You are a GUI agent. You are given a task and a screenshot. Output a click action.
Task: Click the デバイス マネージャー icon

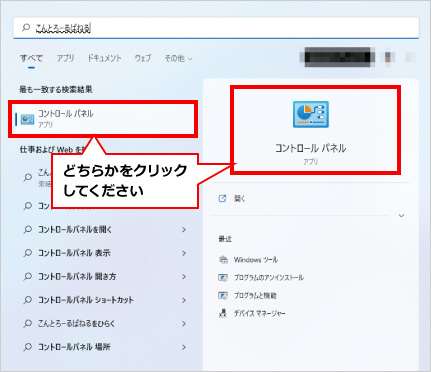(223, 313)
